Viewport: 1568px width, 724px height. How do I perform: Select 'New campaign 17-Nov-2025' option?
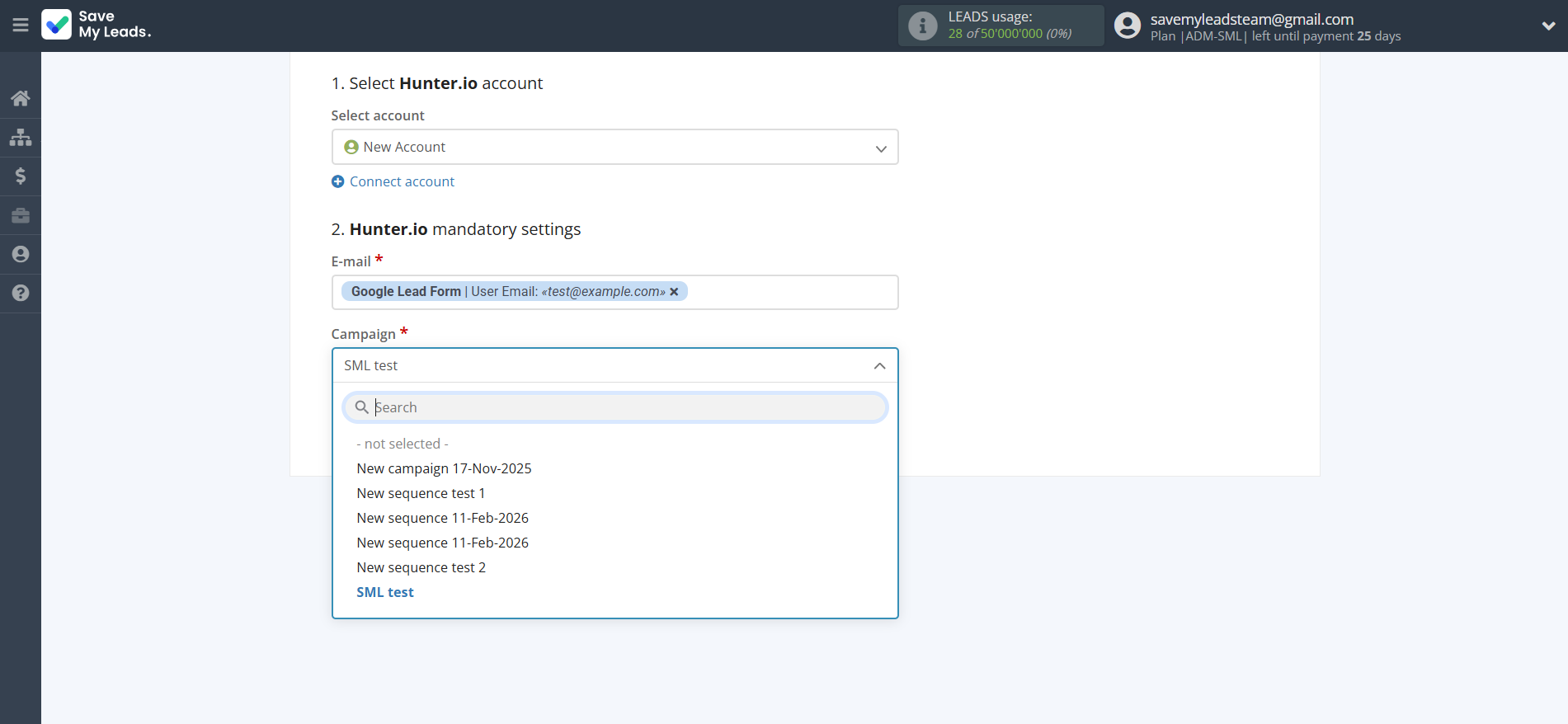coord(444,468)
